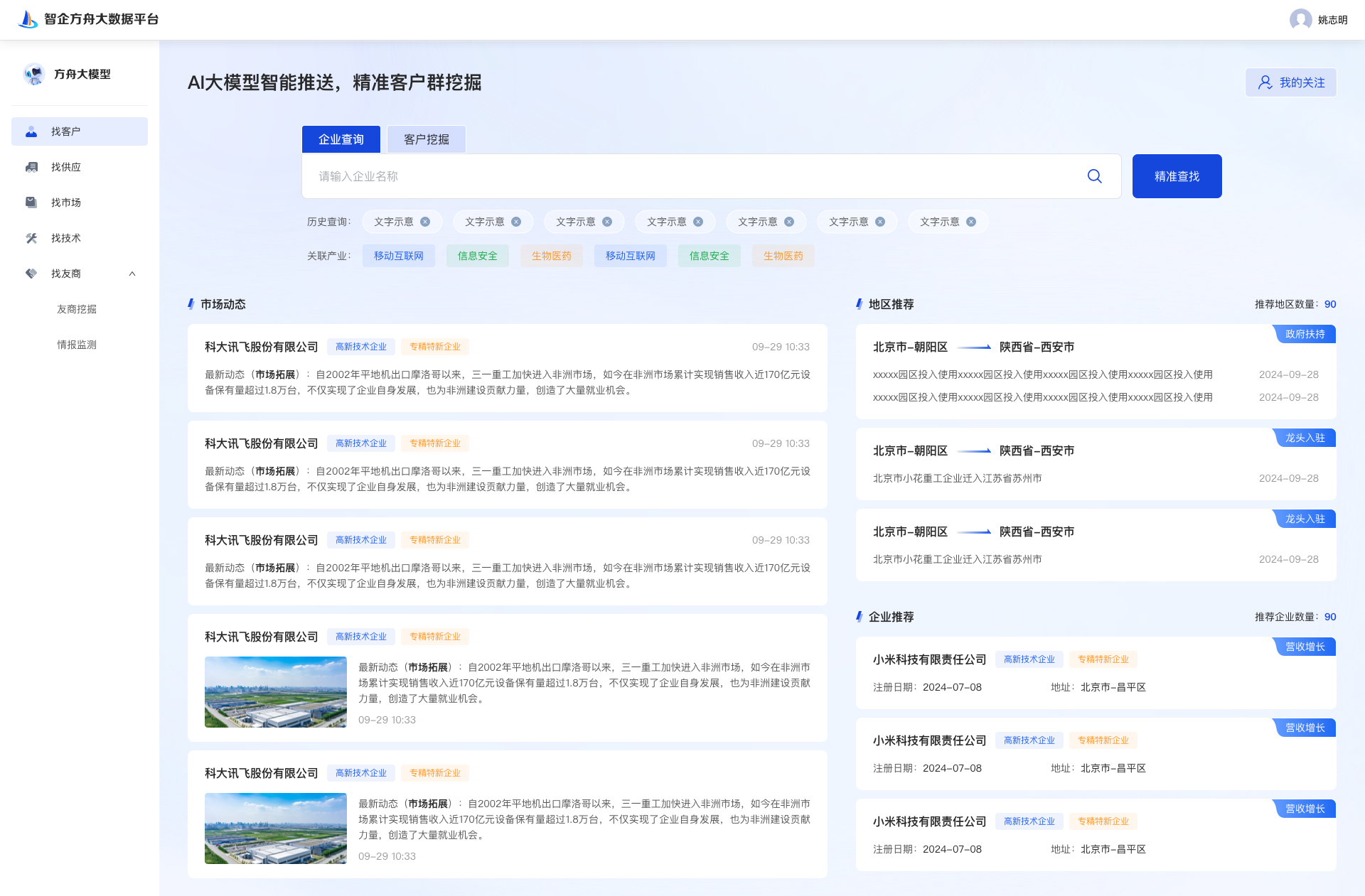The image size is (1365, 896).
Task: Remove second 文字示意 history tag
Action: click(x=516, y=222)
